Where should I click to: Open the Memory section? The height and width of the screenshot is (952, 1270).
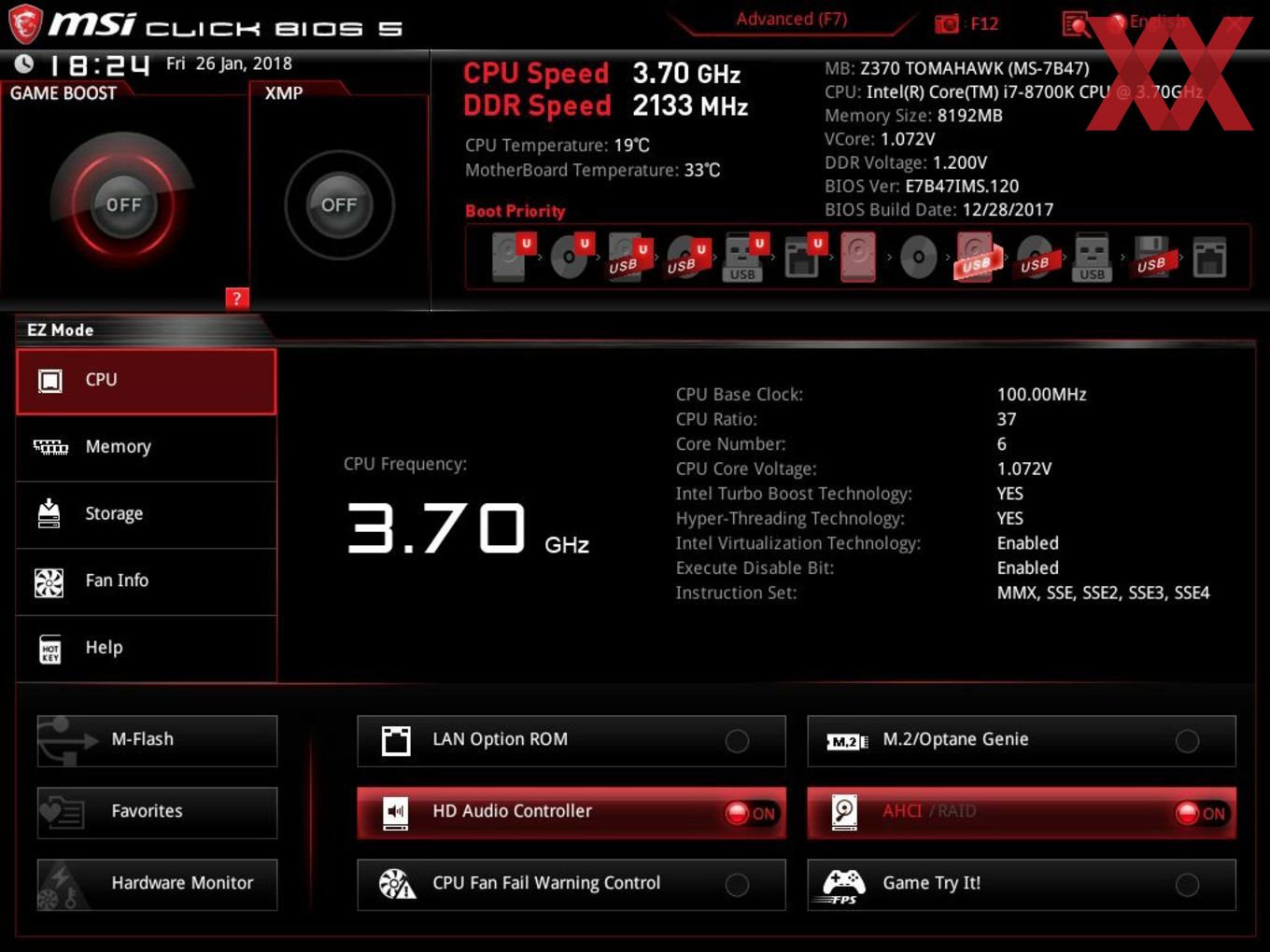[x=147, y=448]
